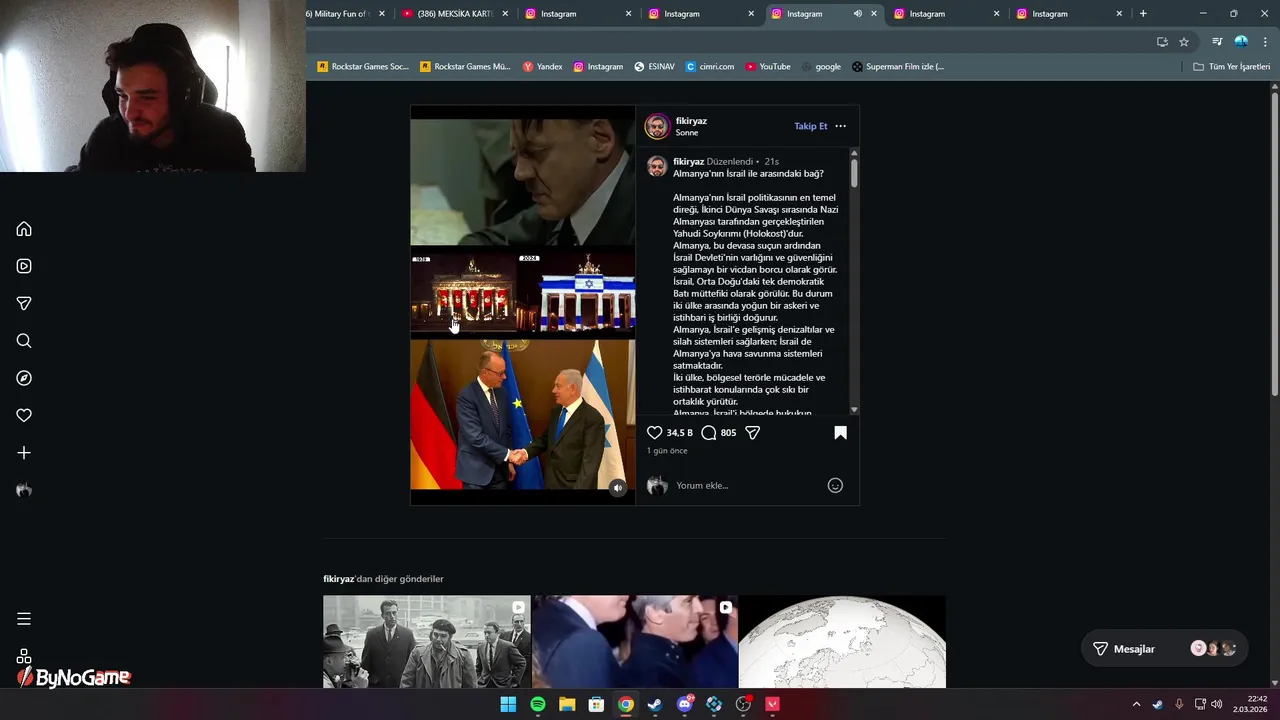The height and width of the screenshot is (720, 1280).
Task: Open the first related post thumbnail, black-and-white men
Action: 427,642
